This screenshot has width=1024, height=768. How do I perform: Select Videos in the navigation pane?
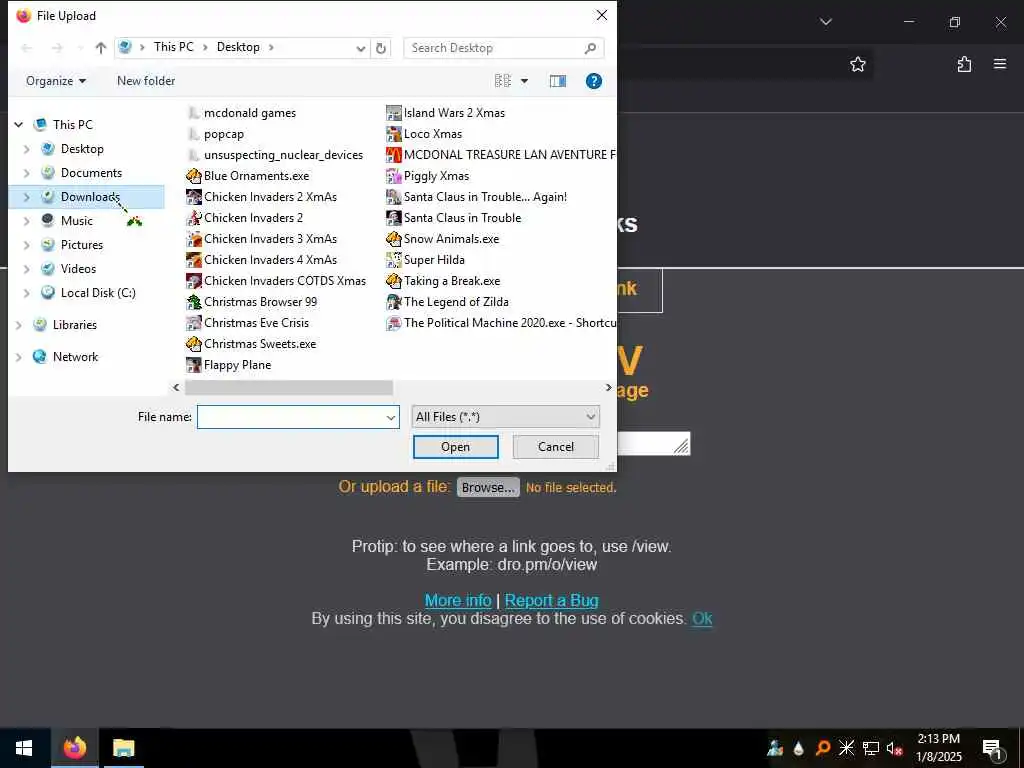point(78,269)
